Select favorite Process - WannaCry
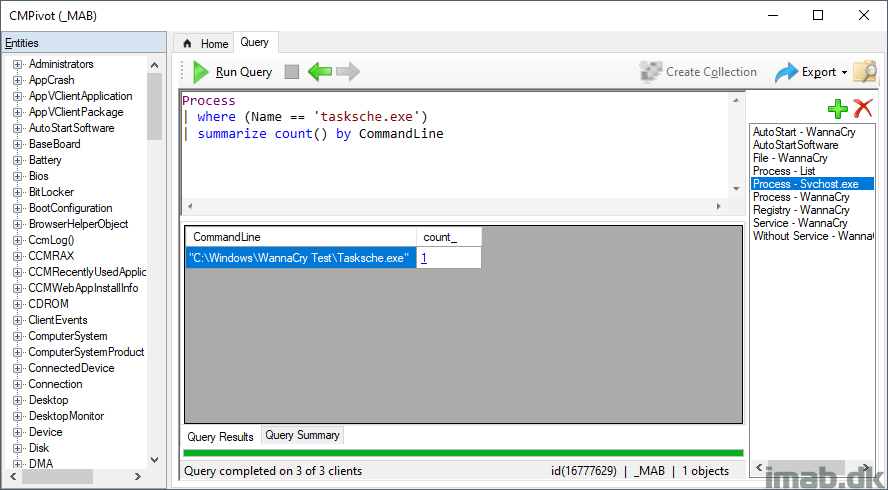Screen dimensions: 888x490 801,197
